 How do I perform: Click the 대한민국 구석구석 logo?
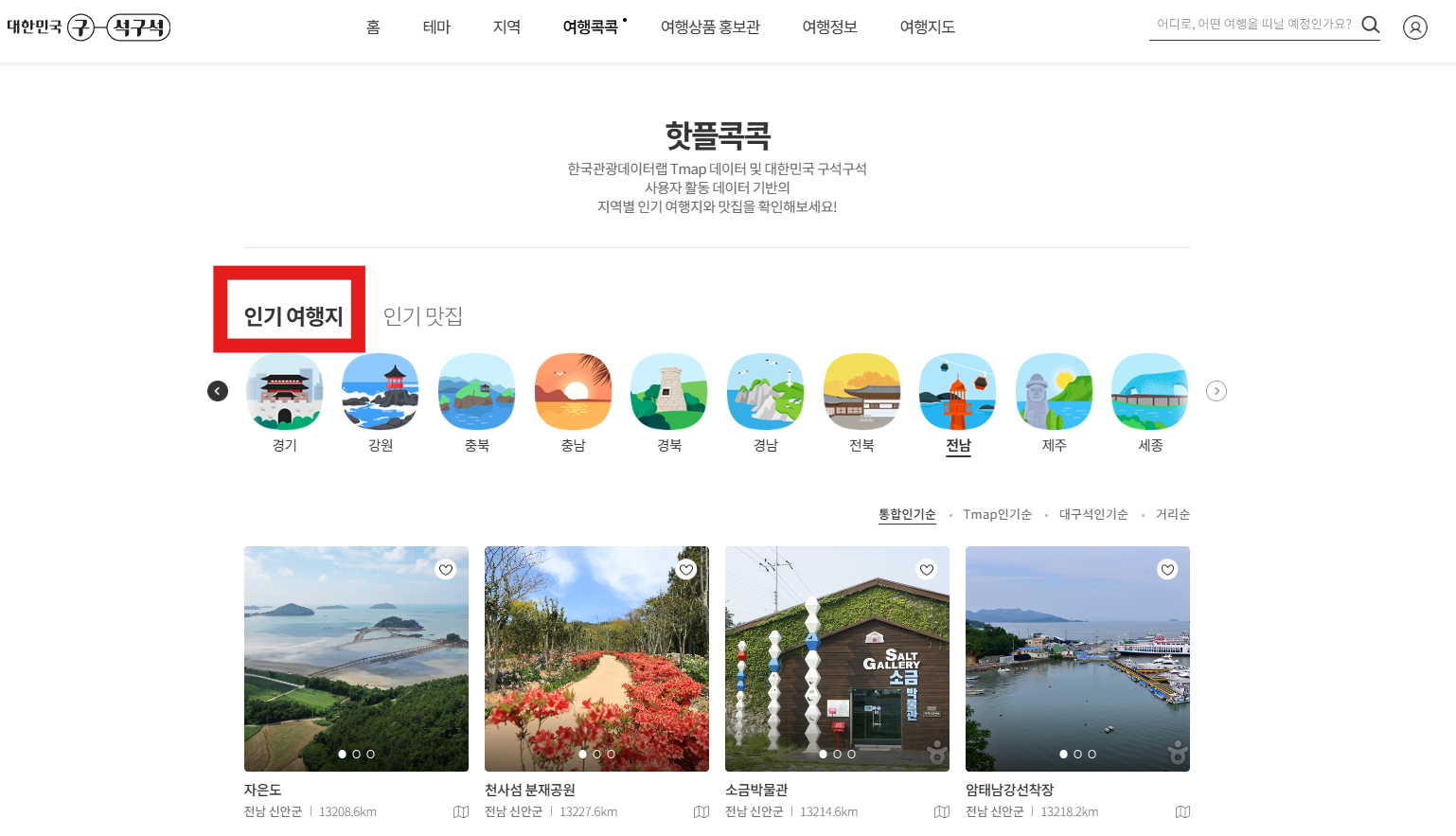coord(90,27)
